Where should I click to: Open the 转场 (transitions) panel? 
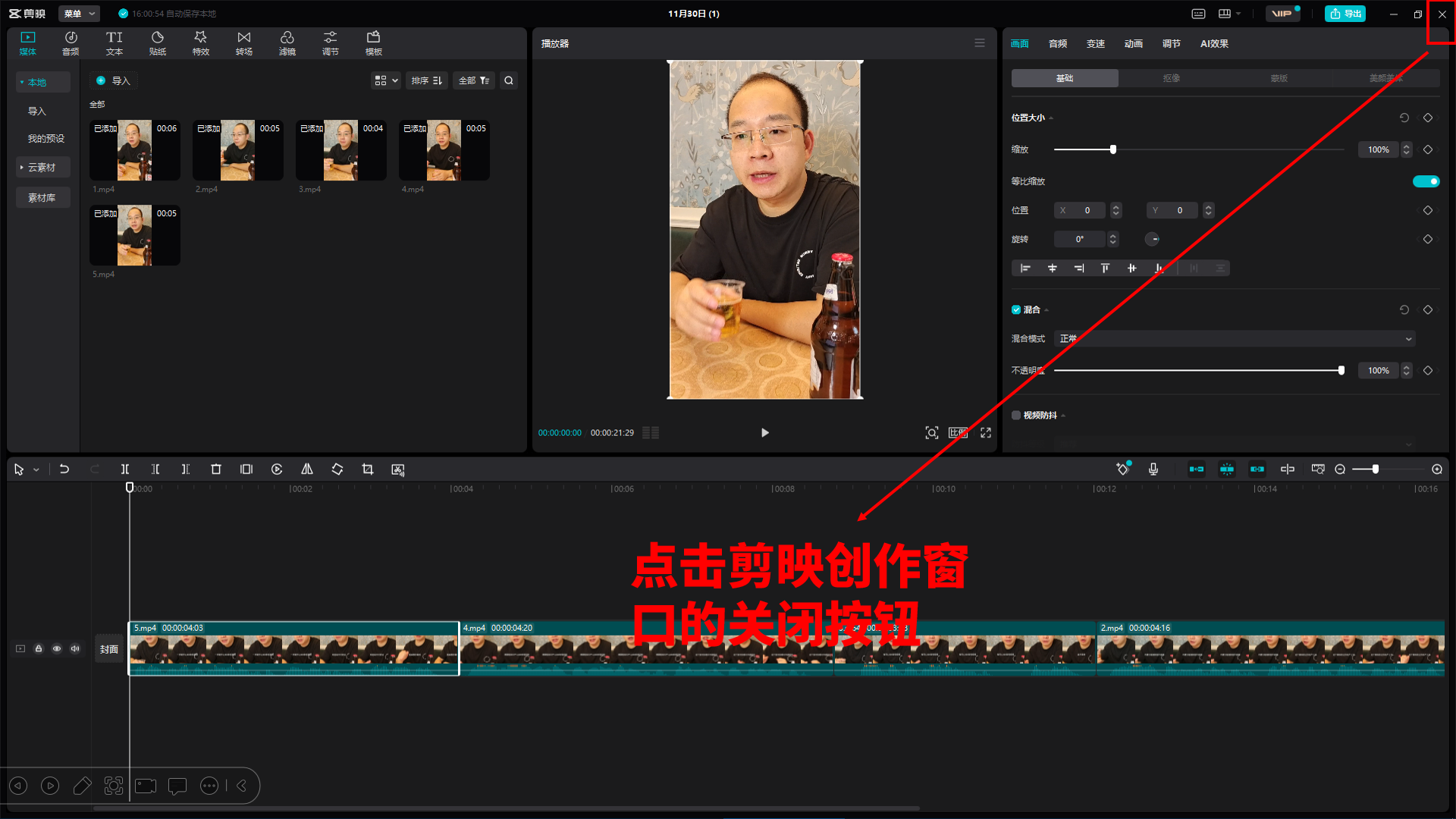tap(244, 43)
